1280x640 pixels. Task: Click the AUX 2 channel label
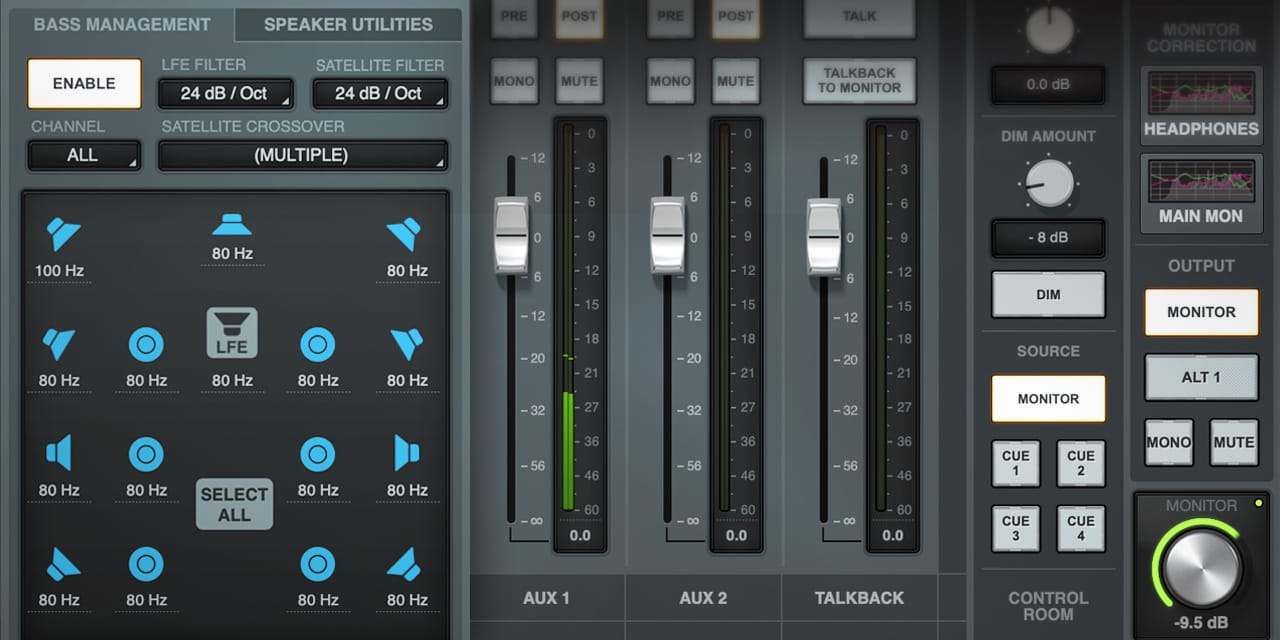point(703,598)
